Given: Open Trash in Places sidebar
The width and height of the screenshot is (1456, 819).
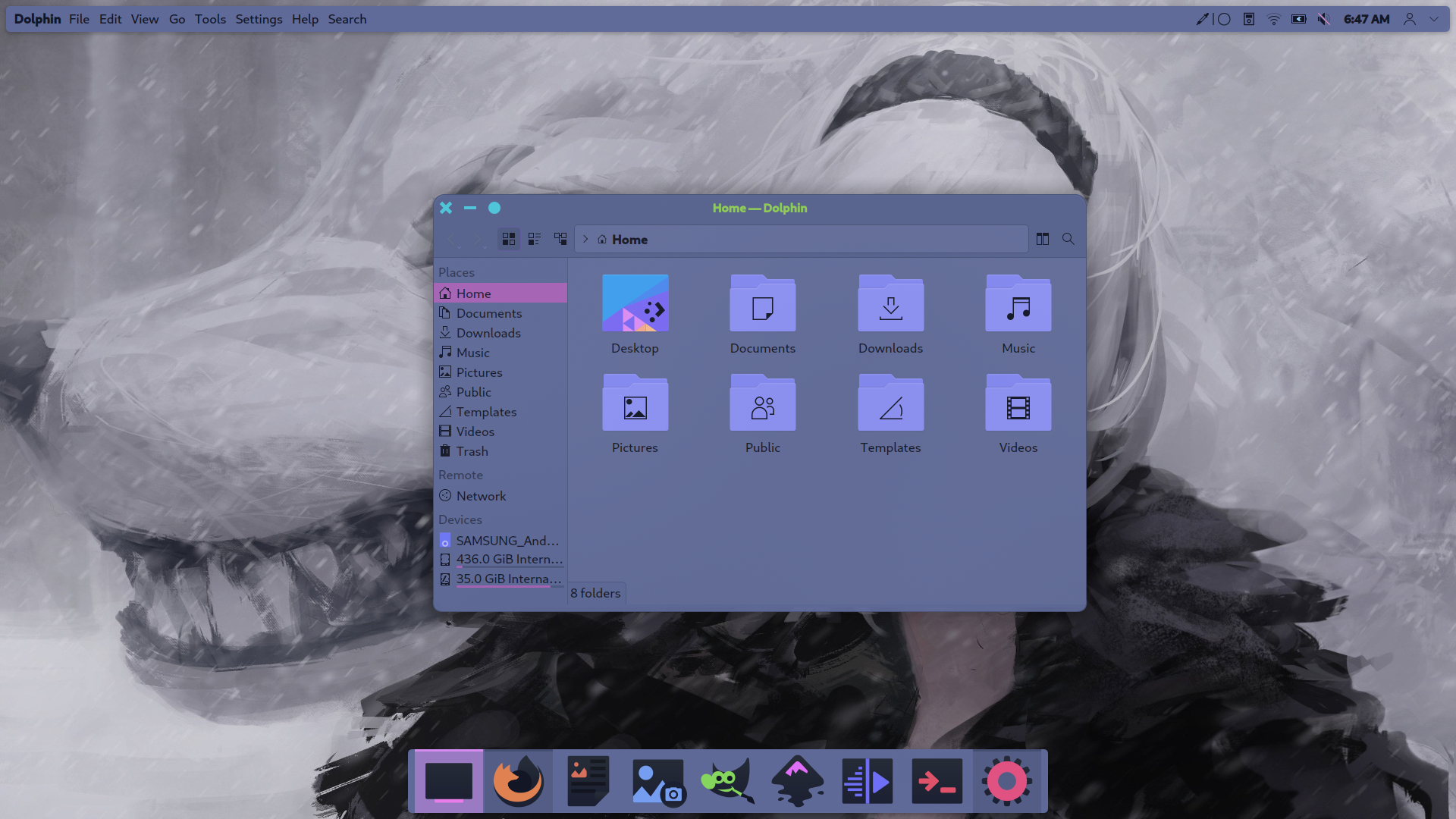Looking at the screenshot, I should 500,451.
